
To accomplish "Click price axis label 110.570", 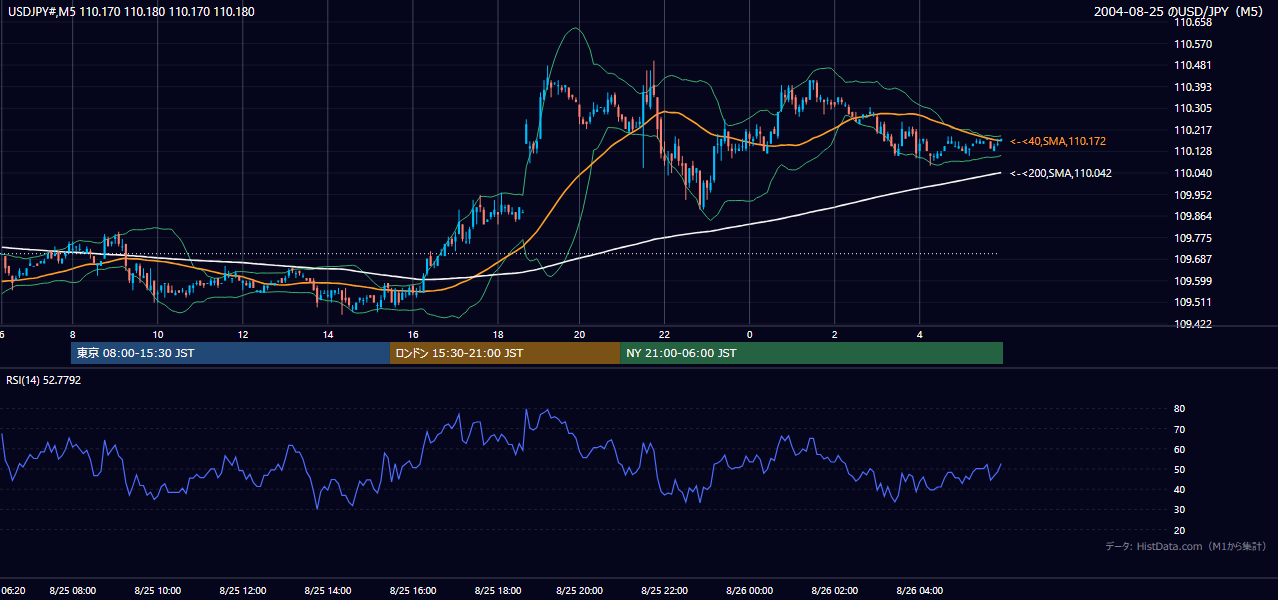I will [1193, 44].
